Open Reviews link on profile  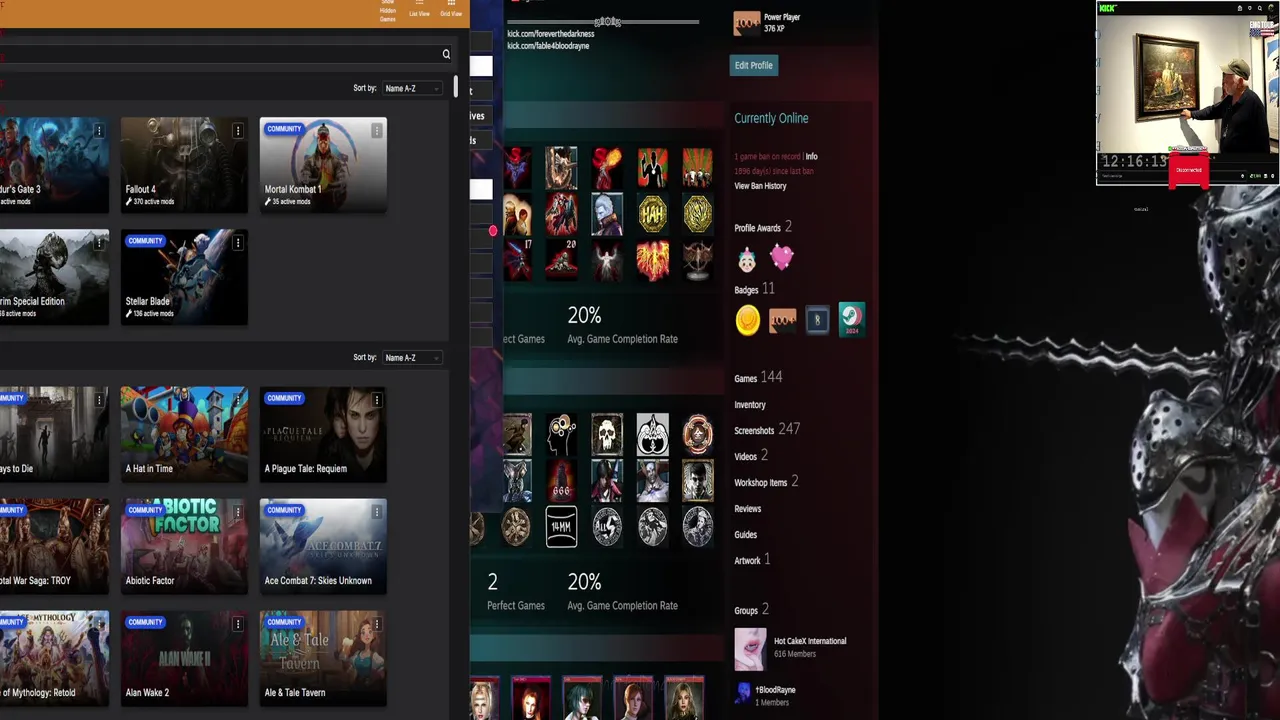(x=748, y=509)
